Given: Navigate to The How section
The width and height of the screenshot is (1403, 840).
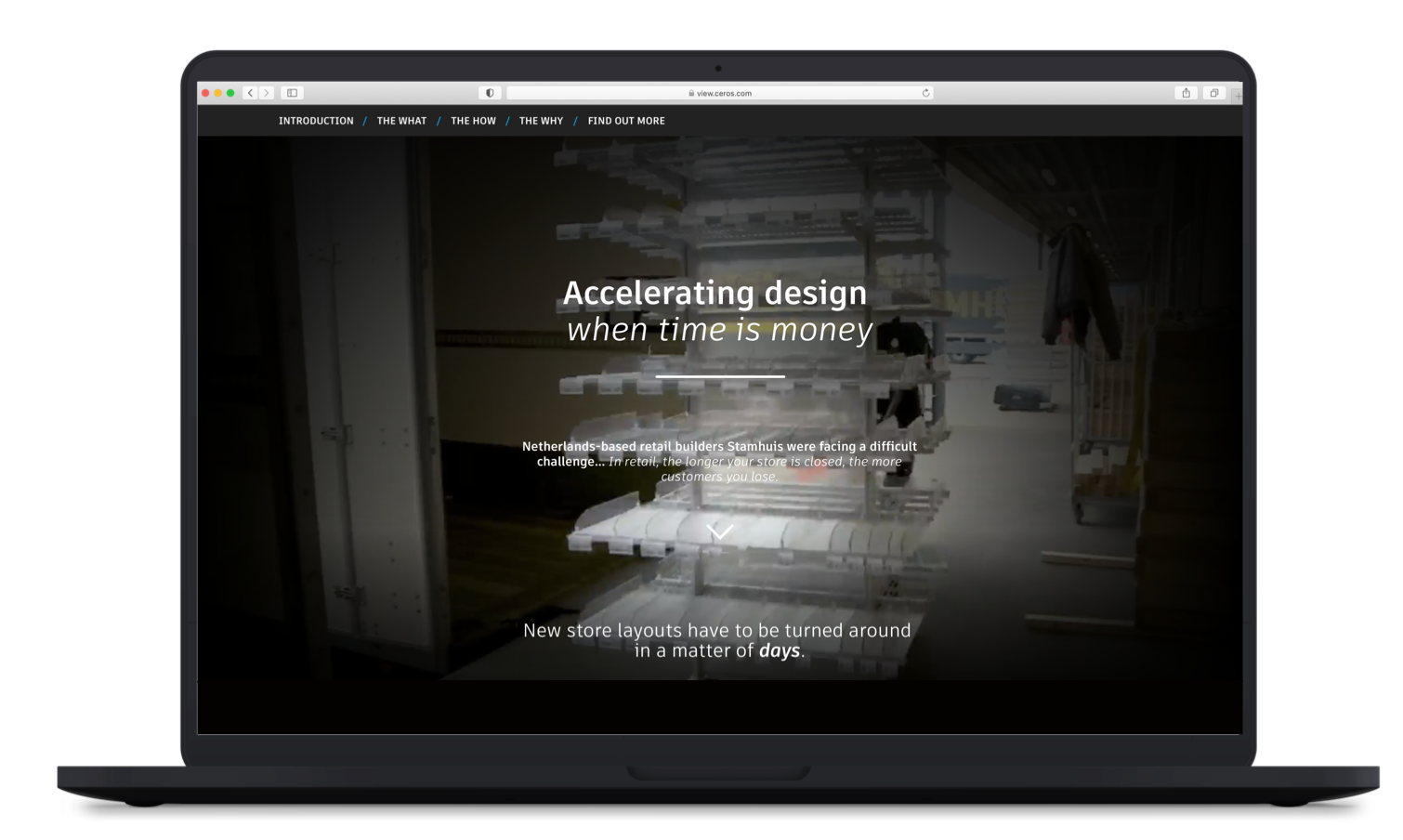Looking at the screenshot, I should click(x=473, y=121).
